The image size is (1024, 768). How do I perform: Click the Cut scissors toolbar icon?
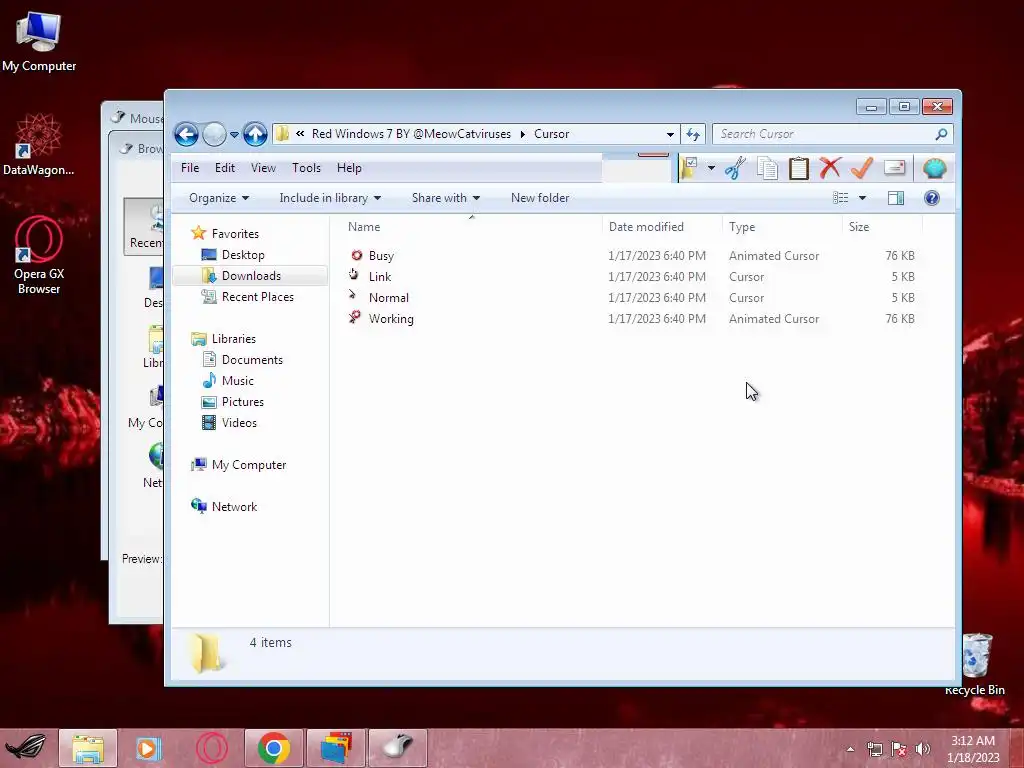tap(735, 168)
